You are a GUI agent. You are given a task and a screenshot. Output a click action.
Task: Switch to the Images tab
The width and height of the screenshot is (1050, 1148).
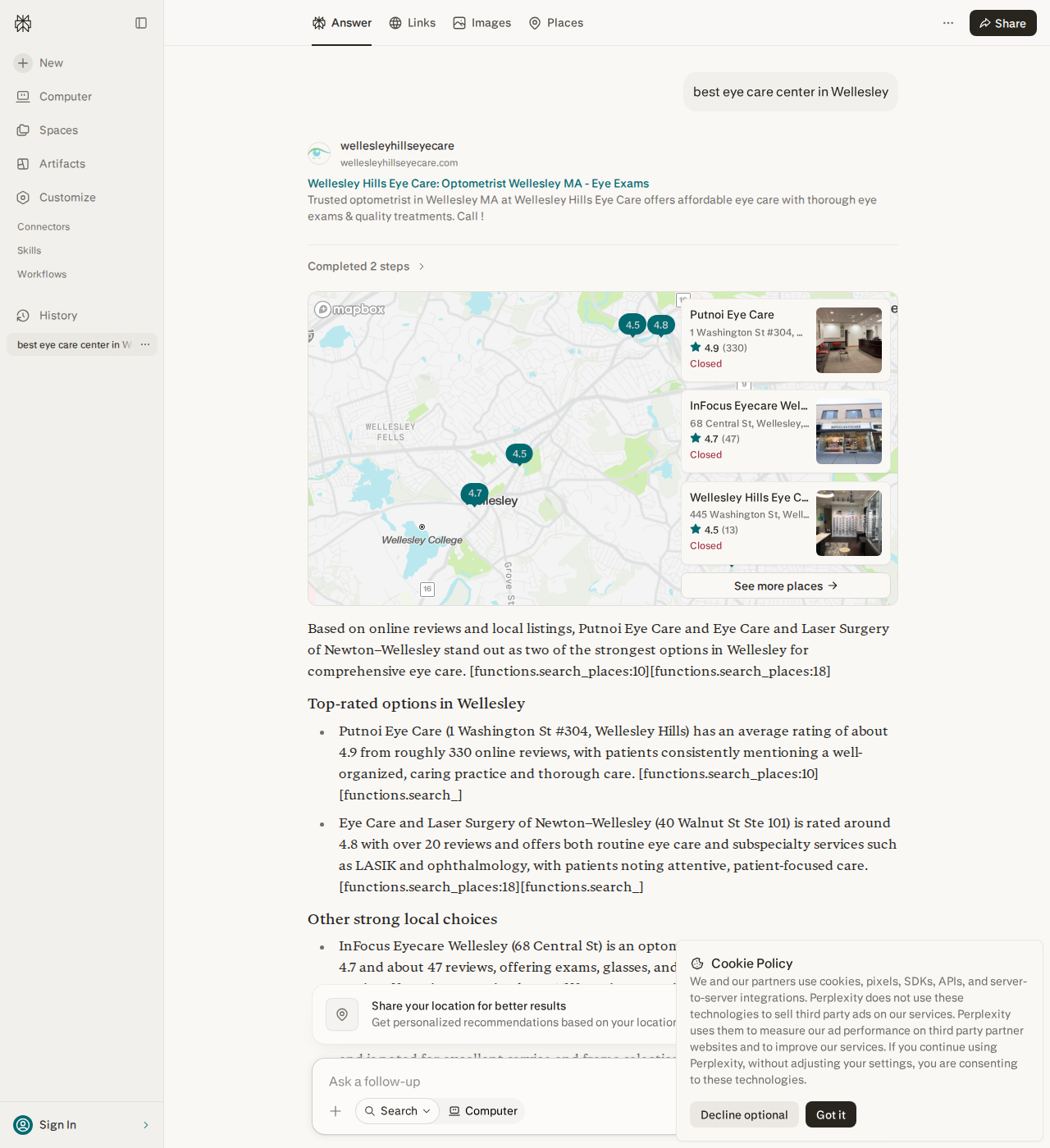tap(482, 23)
